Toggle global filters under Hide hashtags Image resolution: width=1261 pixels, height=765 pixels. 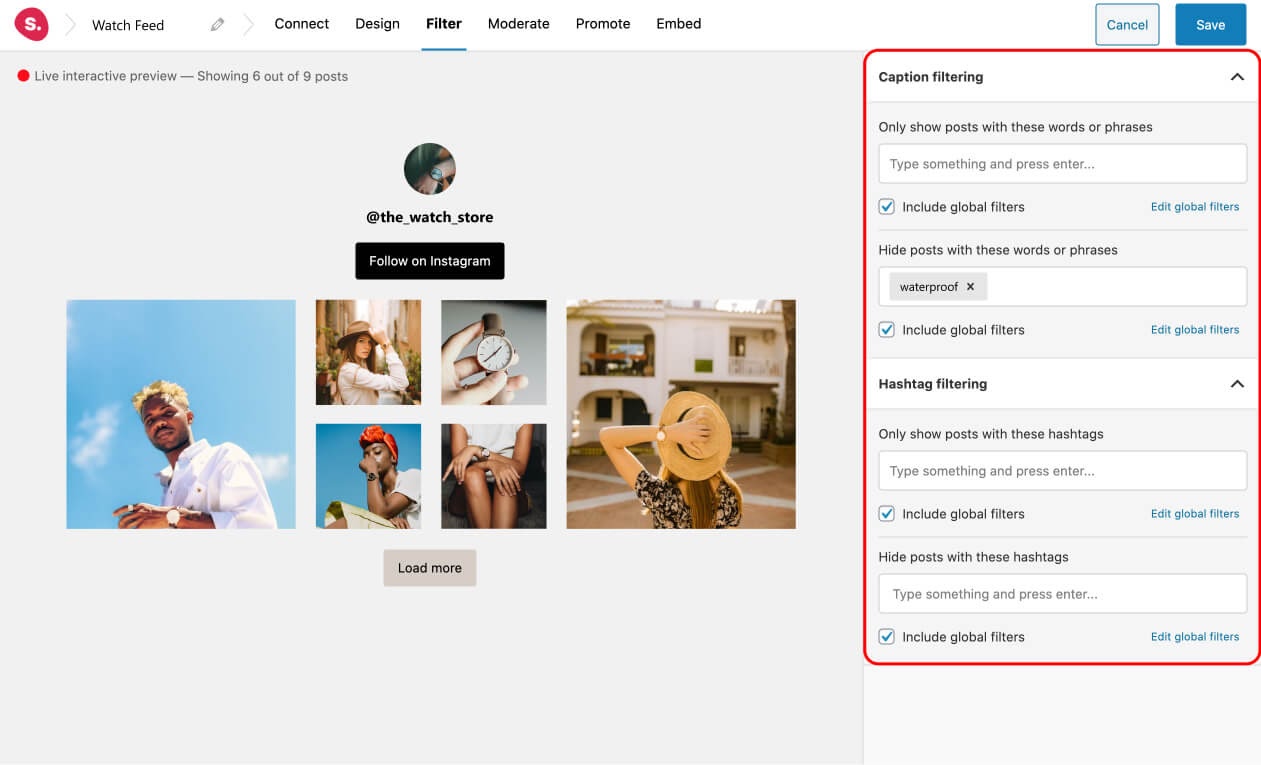pos(886,637)
